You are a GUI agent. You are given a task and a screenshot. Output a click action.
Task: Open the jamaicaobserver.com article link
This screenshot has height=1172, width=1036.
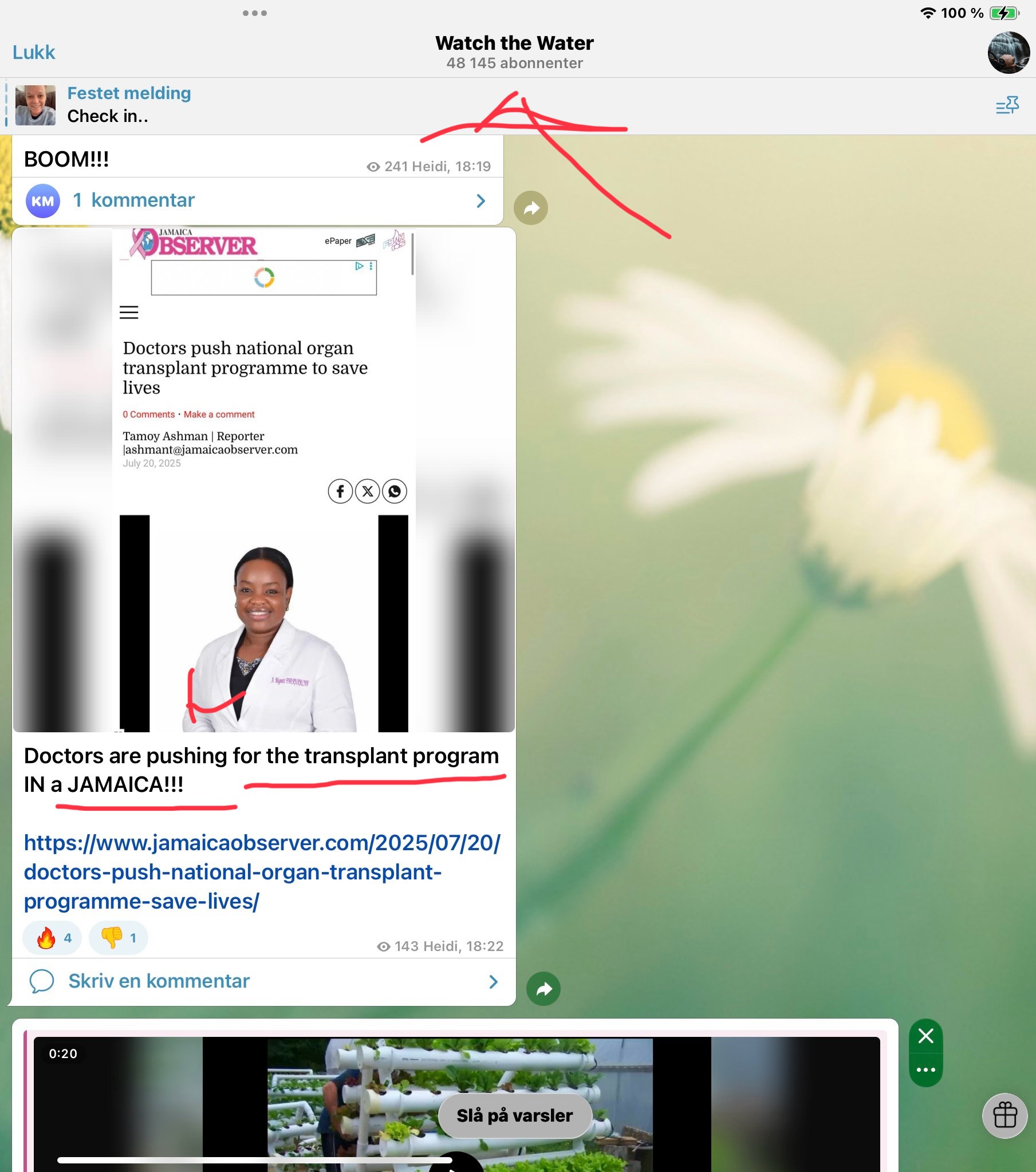point(262,871)
